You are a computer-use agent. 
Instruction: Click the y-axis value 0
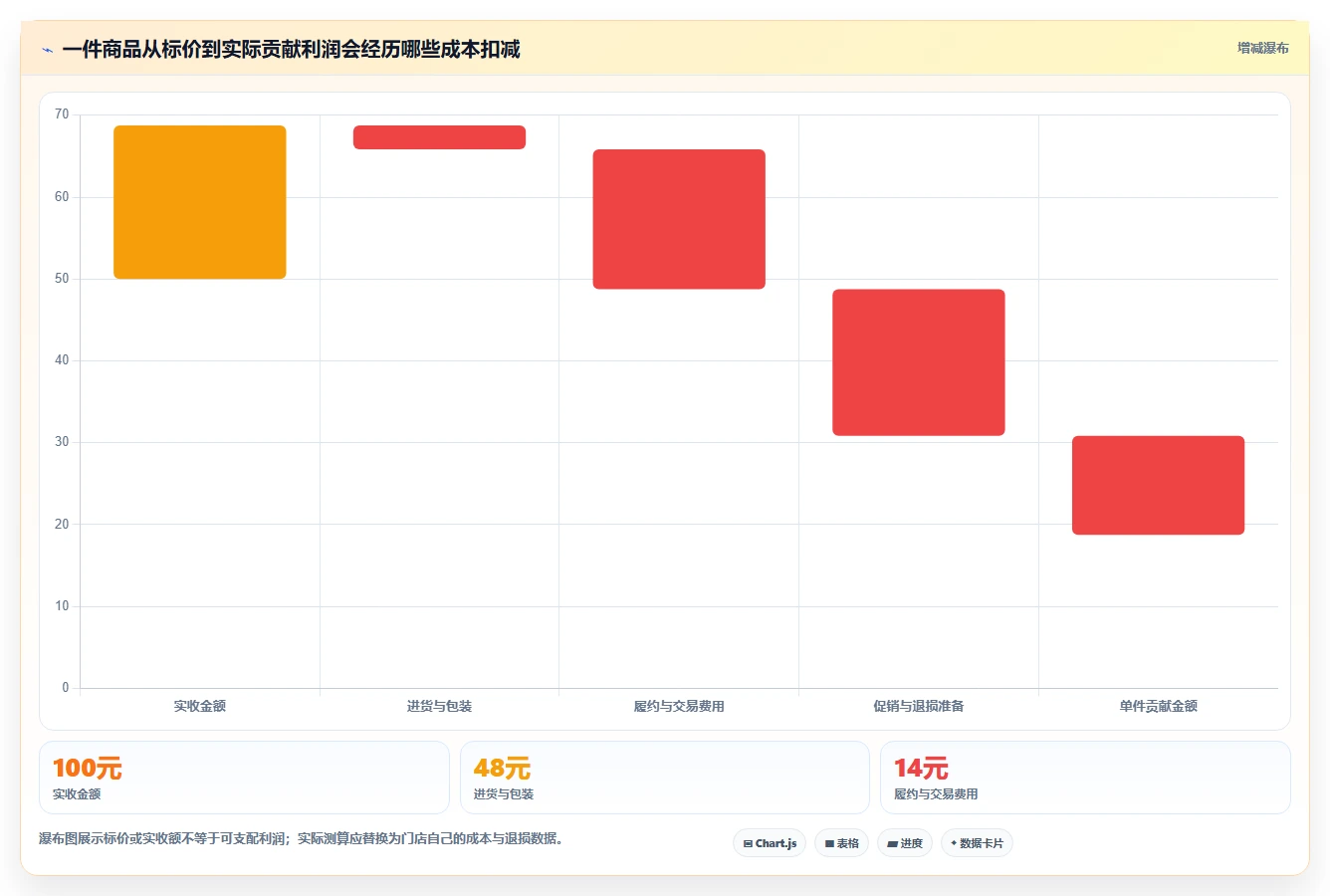point(66,688)
